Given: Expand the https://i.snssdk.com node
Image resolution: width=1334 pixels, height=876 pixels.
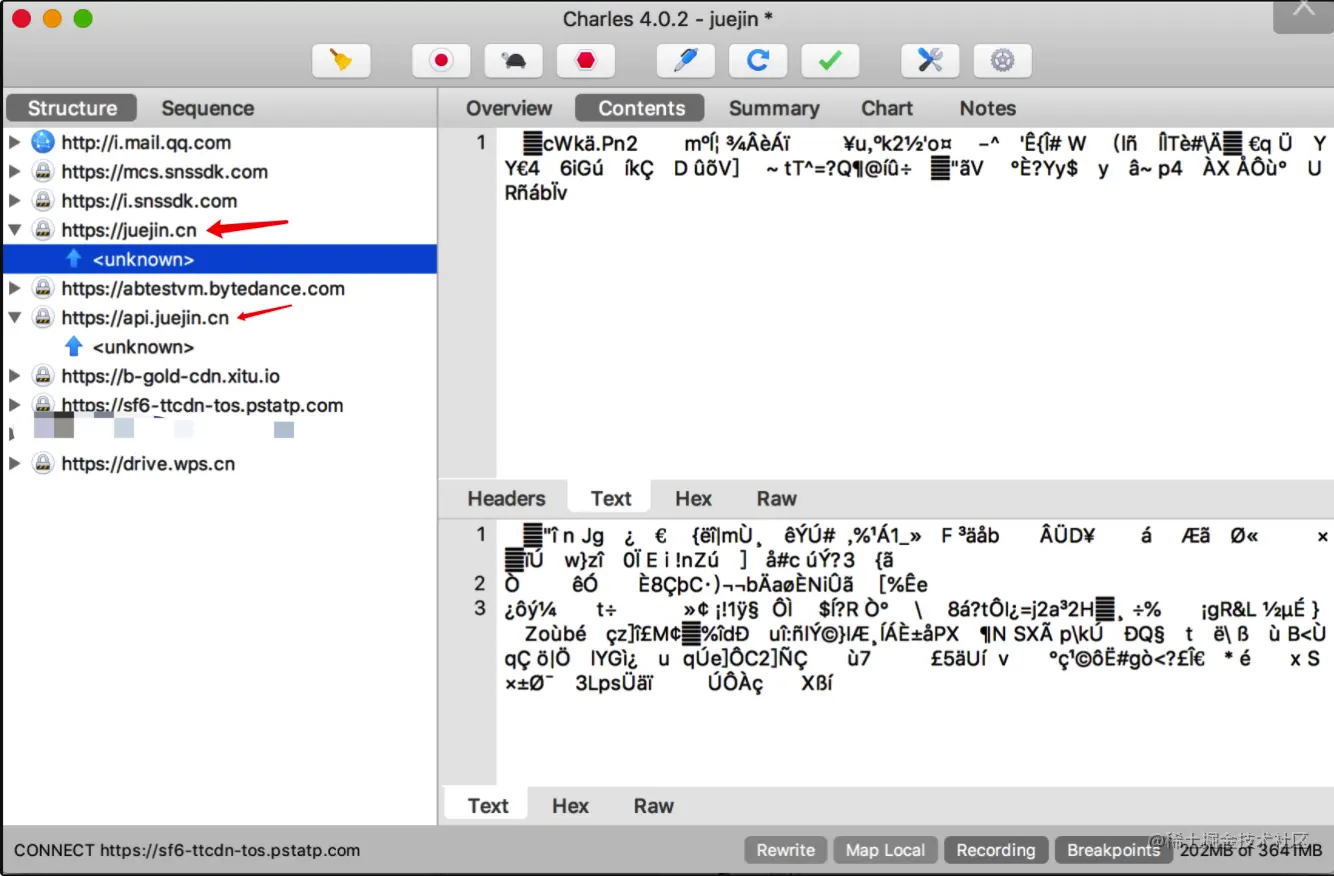Looking at the screenshot, I should pos(14,200).
